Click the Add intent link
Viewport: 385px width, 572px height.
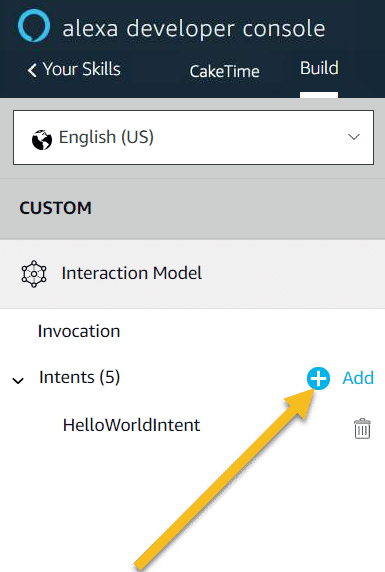pyautogui.click(x=358, y=378)
